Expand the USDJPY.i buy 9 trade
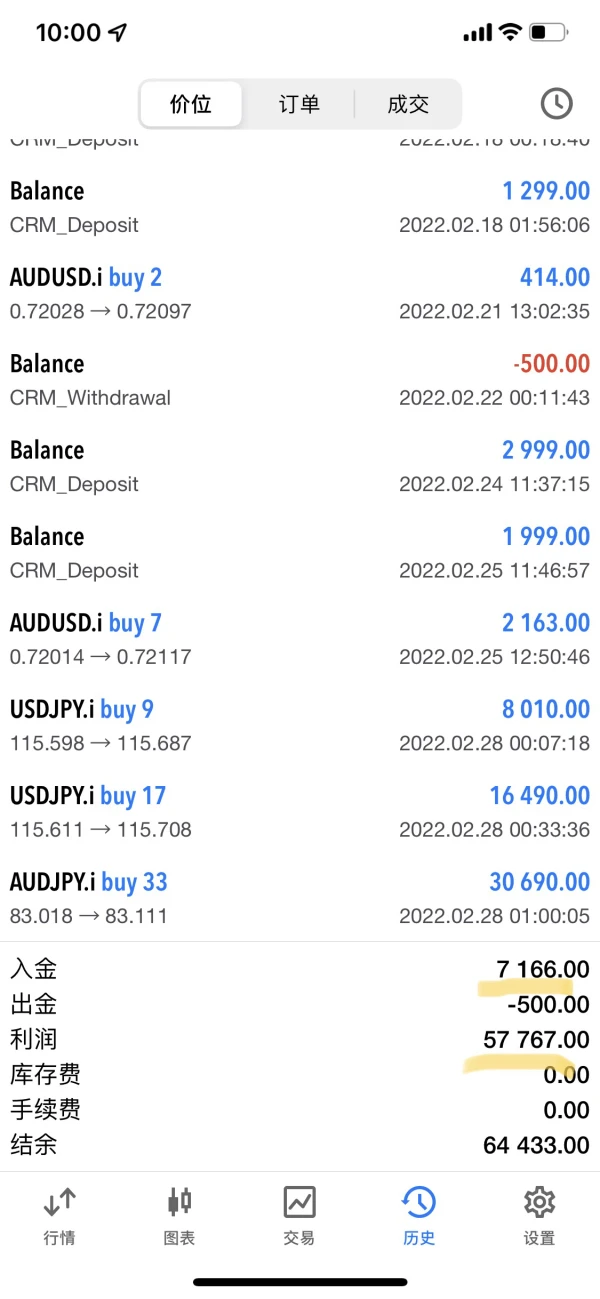 [x=300, y=725]
